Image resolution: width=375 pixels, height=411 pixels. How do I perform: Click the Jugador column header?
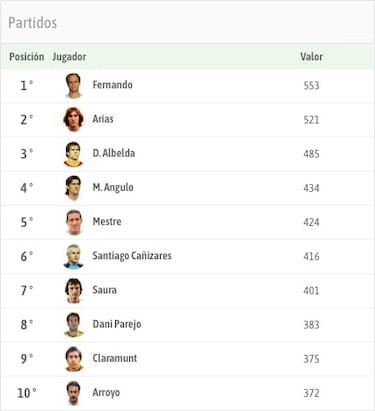click(69, 57)
